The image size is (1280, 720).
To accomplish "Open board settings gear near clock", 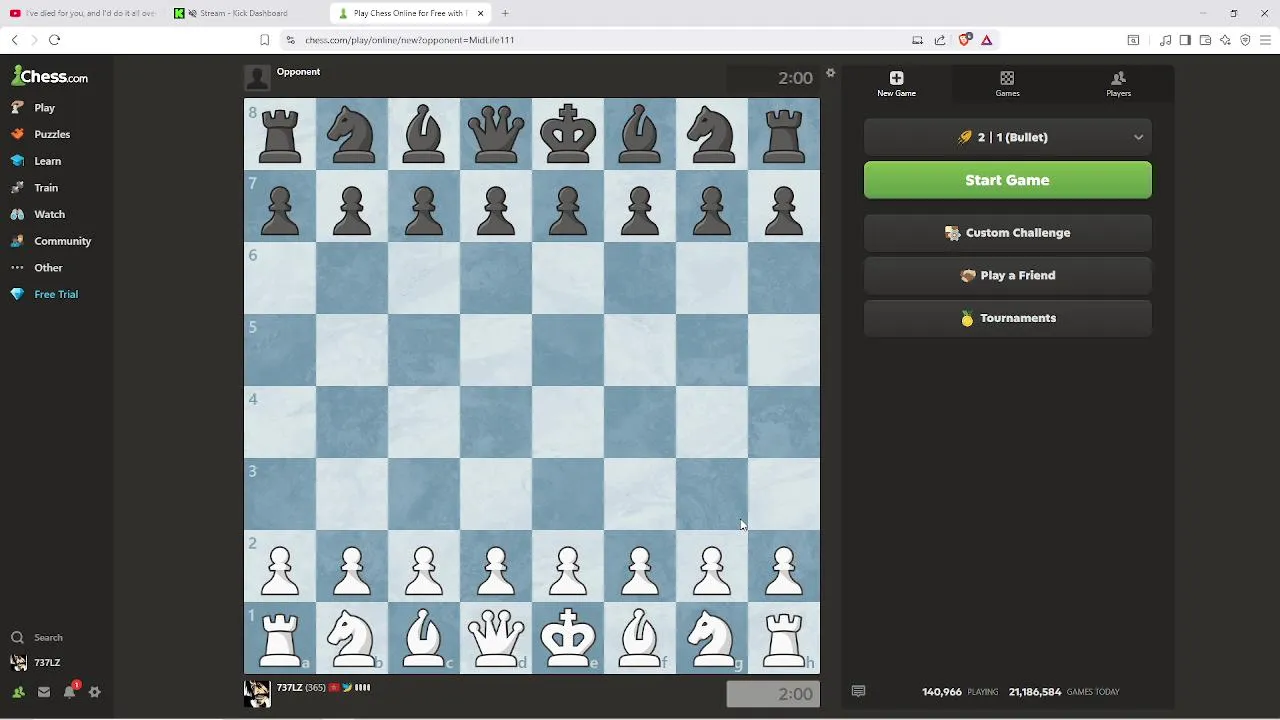I will pos(830,73).
